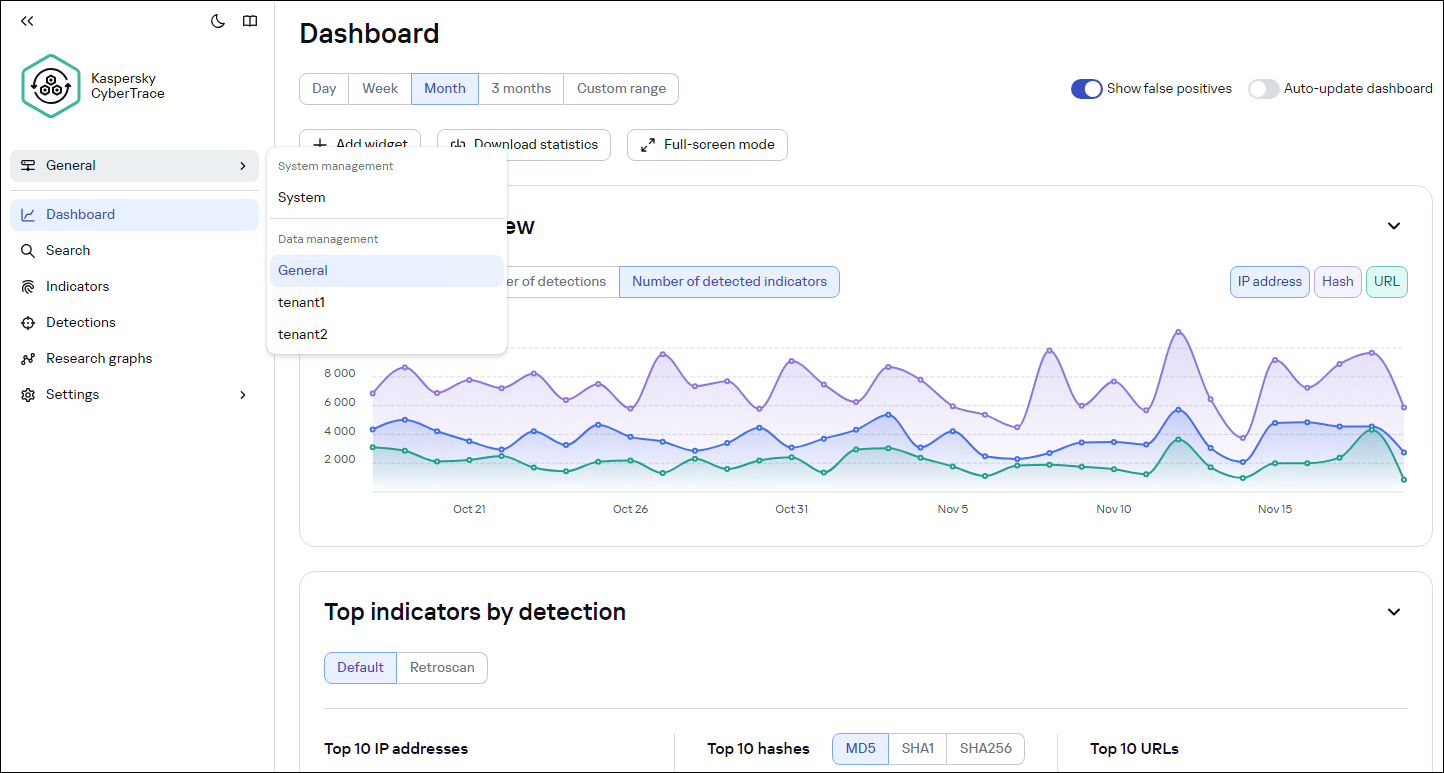Image resolution: width=1444 pixels, height=773 pixels.
Task: Open the Detections section
Action: (78, 322)
